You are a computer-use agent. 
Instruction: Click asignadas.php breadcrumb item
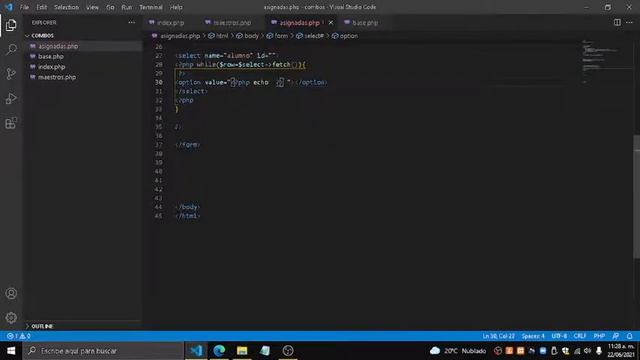tap(176, 36)
